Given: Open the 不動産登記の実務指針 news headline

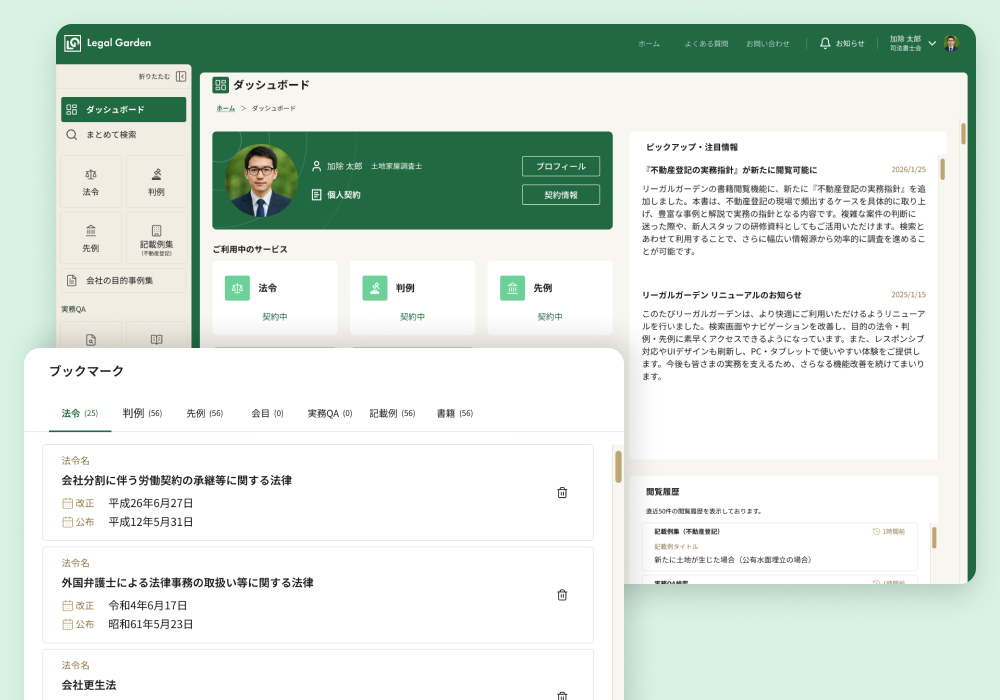Looking at the screenshot, I should [730, 170].
